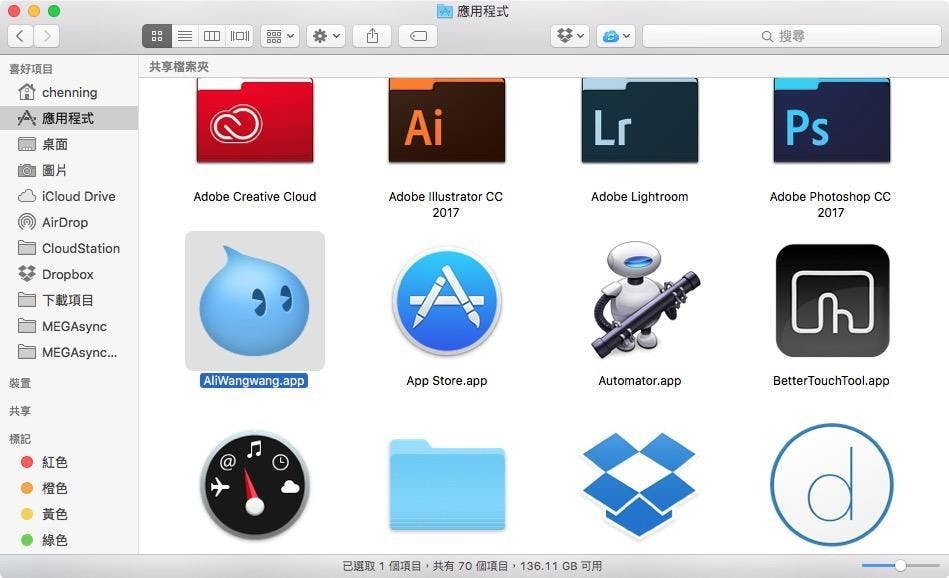
Task: Switch to column view
Action: [212, 36]
